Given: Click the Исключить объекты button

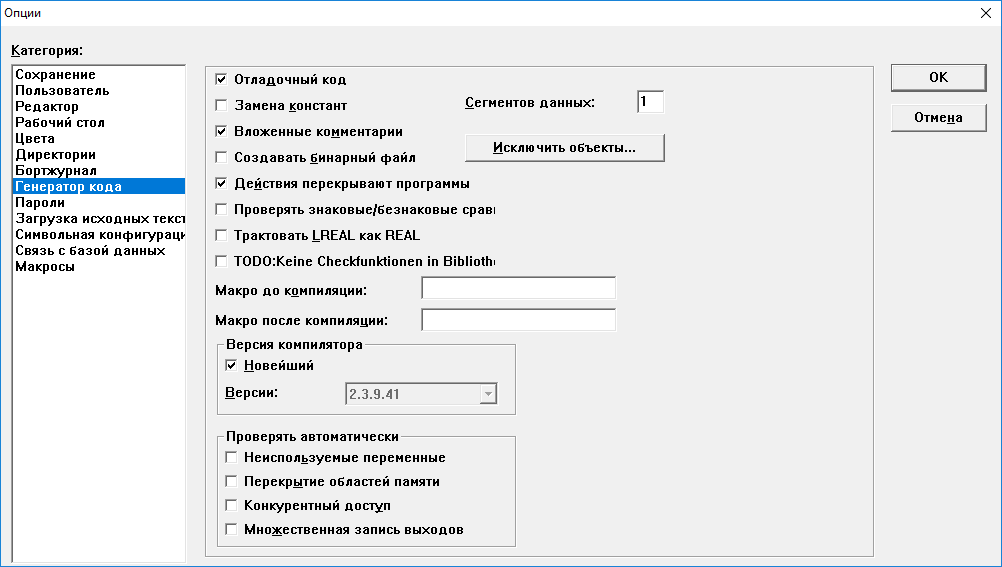Looking at the screenshot, I should 565,148.
